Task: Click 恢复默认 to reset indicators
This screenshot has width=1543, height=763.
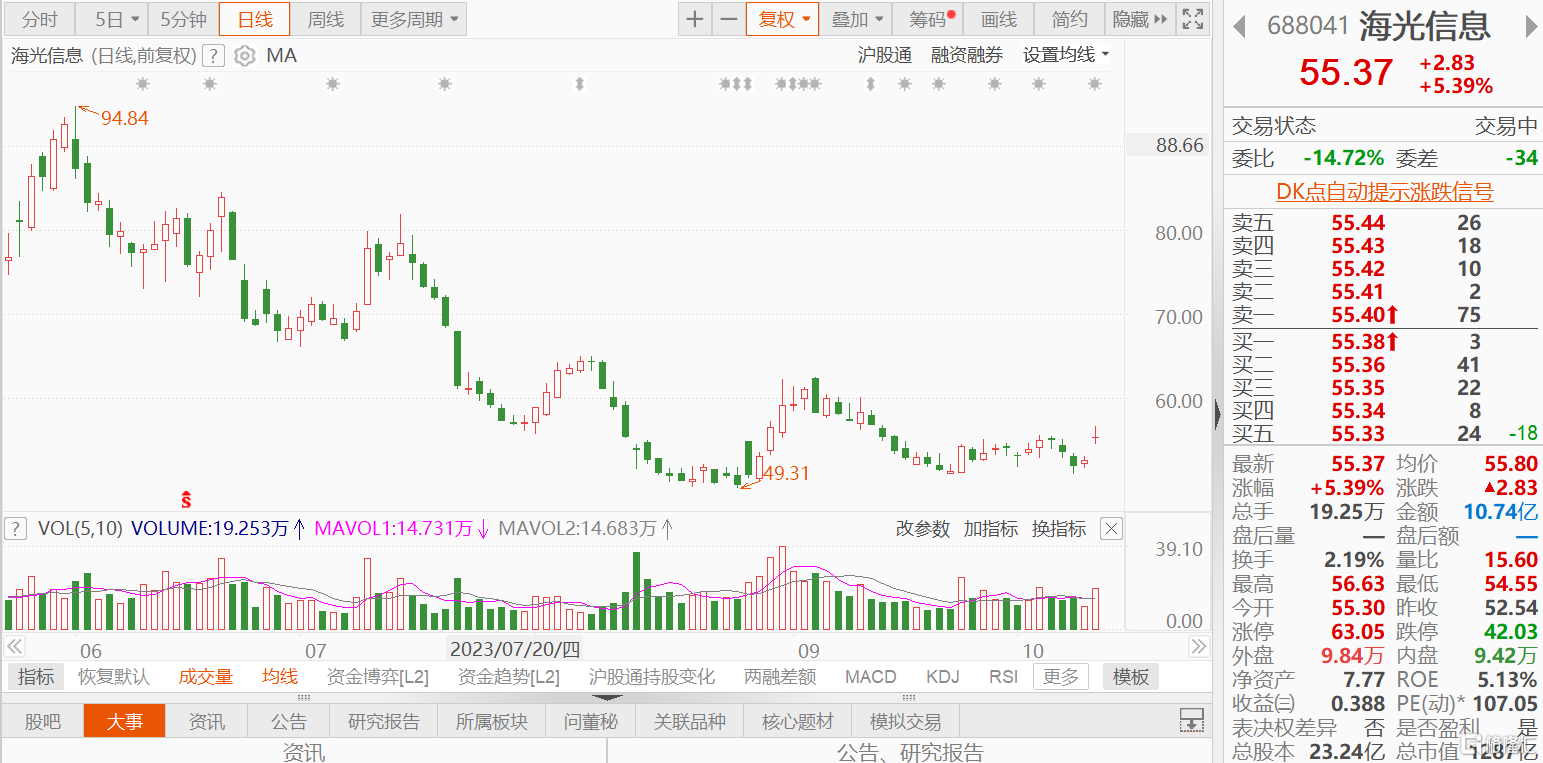Action: point(114,677)
